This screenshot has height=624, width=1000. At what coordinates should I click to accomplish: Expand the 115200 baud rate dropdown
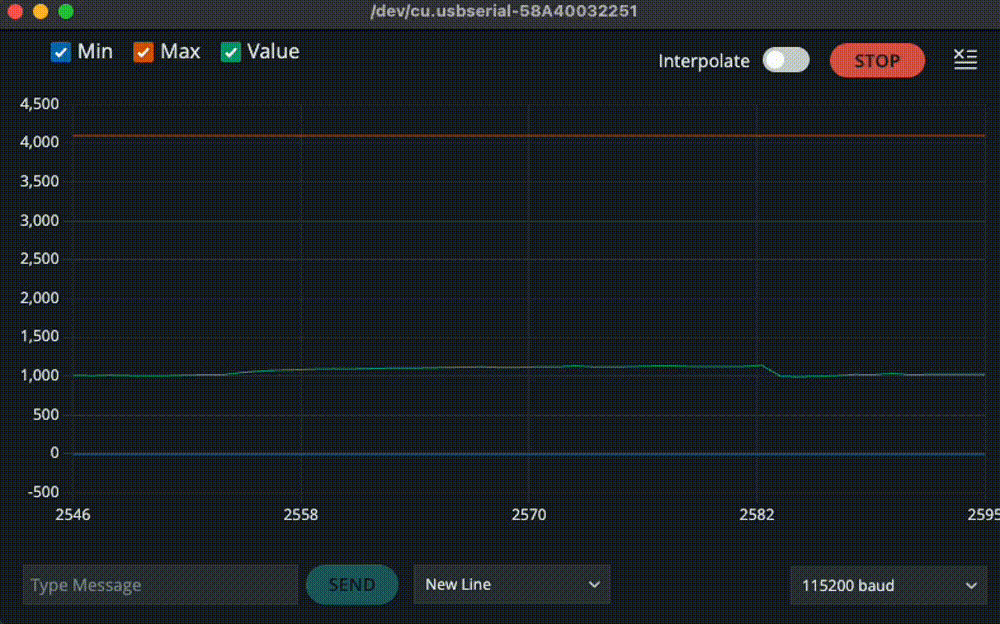pyautogui.click(x=887, y=586)
